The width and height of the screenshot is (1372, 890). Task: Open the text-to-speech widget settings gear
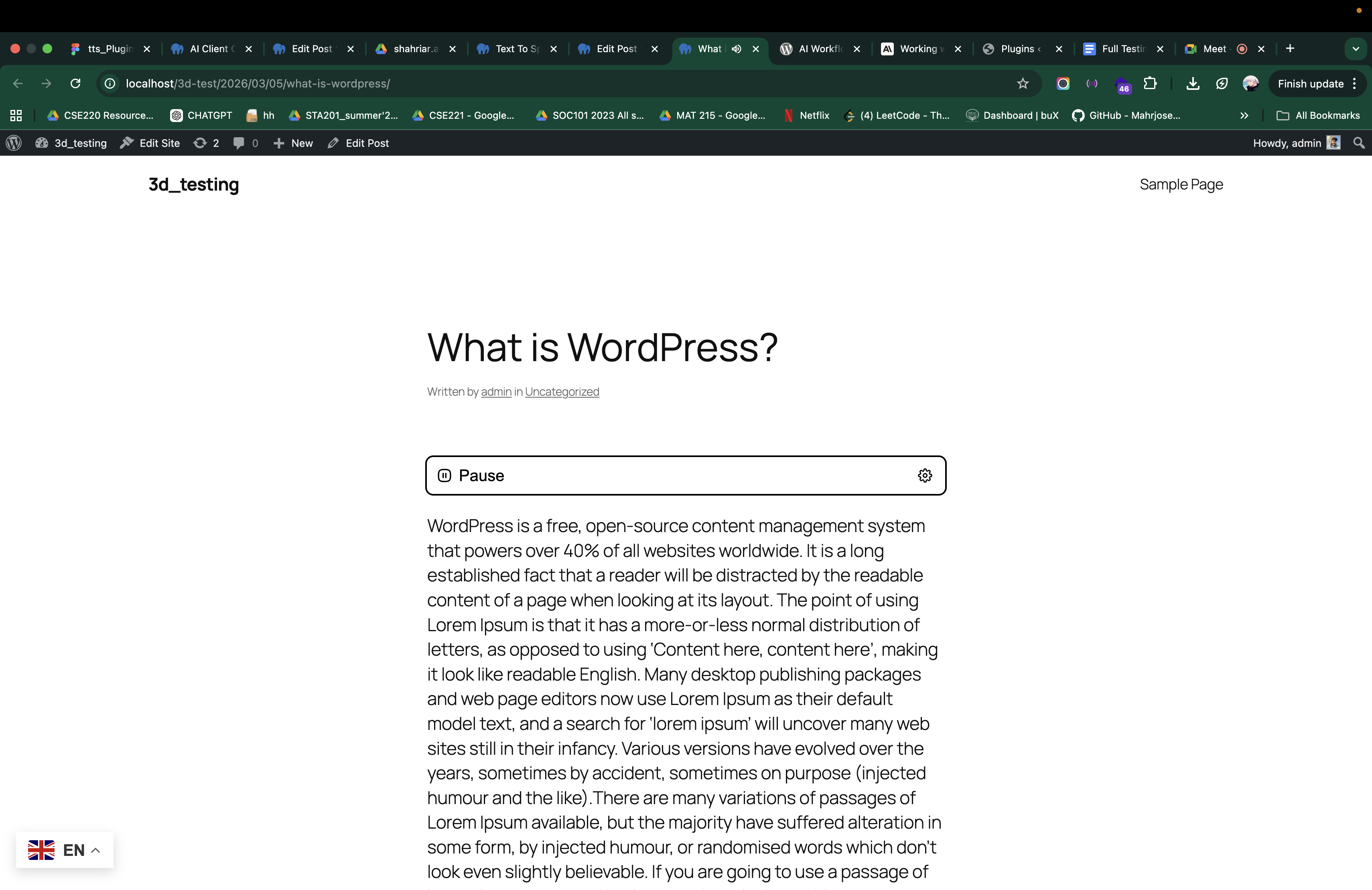[925, 475]
